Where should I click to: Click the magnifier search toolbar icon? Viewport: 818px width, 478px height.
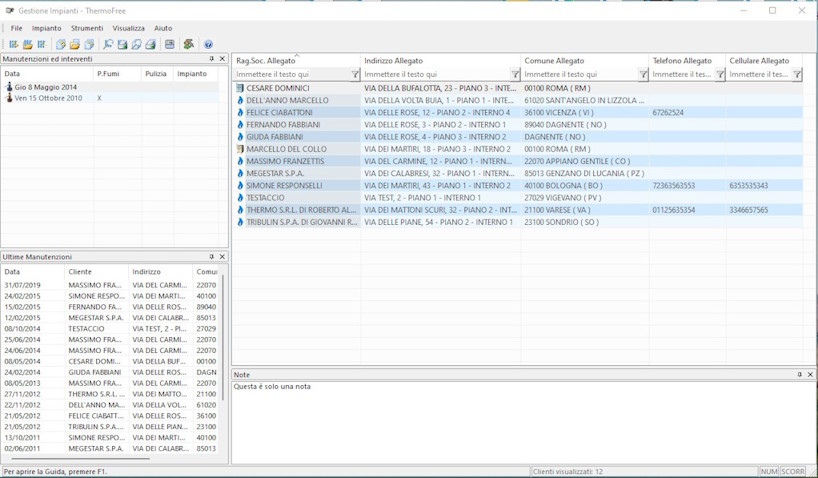(108, 44)
